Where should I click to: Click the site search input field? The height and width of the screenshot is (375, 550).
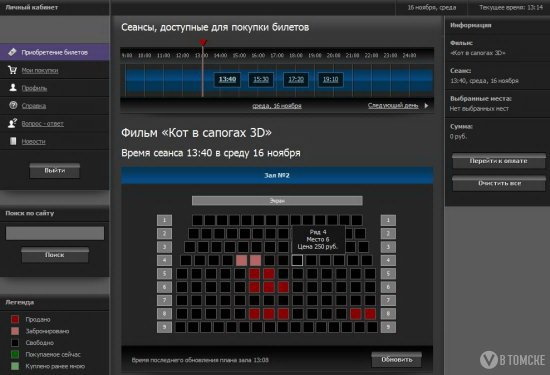(x=55, y=233)
